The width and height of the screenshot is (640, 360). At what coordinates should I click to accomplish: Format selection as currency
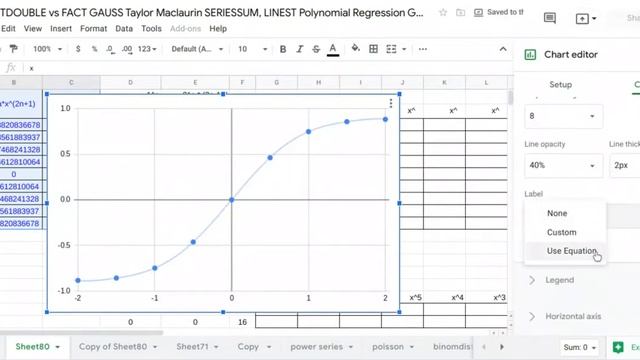click(x=78, y=49)
